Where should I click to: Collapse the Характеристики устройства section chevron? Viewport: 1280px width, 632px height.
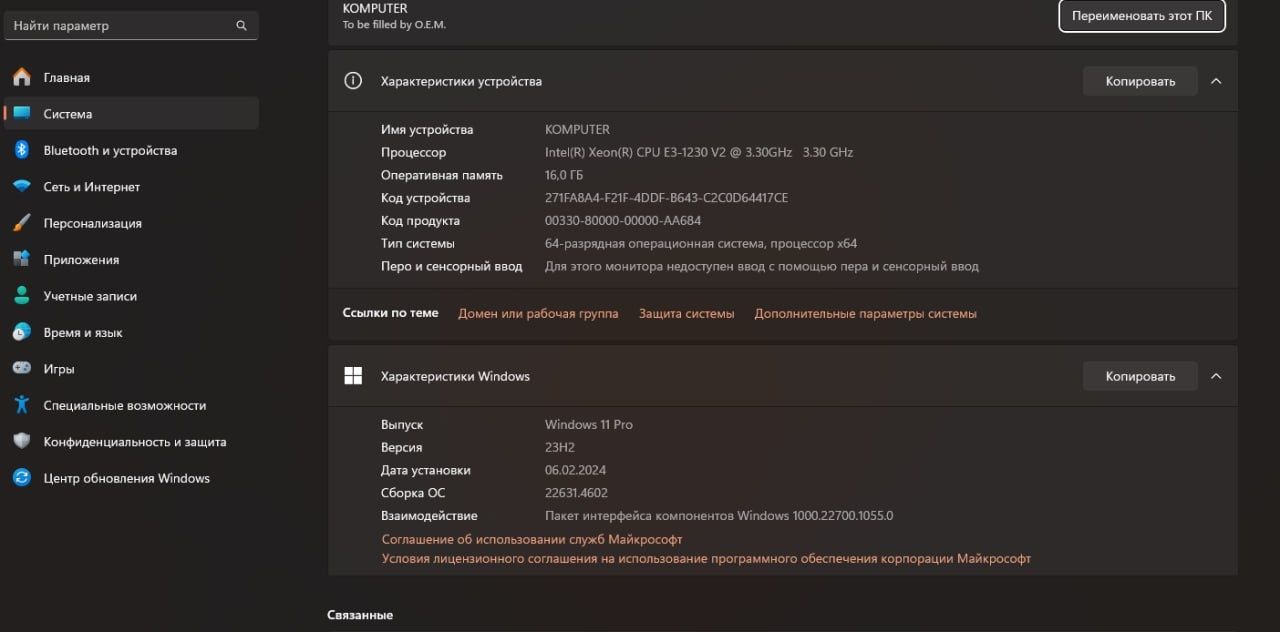click(x=1216, y=81)
